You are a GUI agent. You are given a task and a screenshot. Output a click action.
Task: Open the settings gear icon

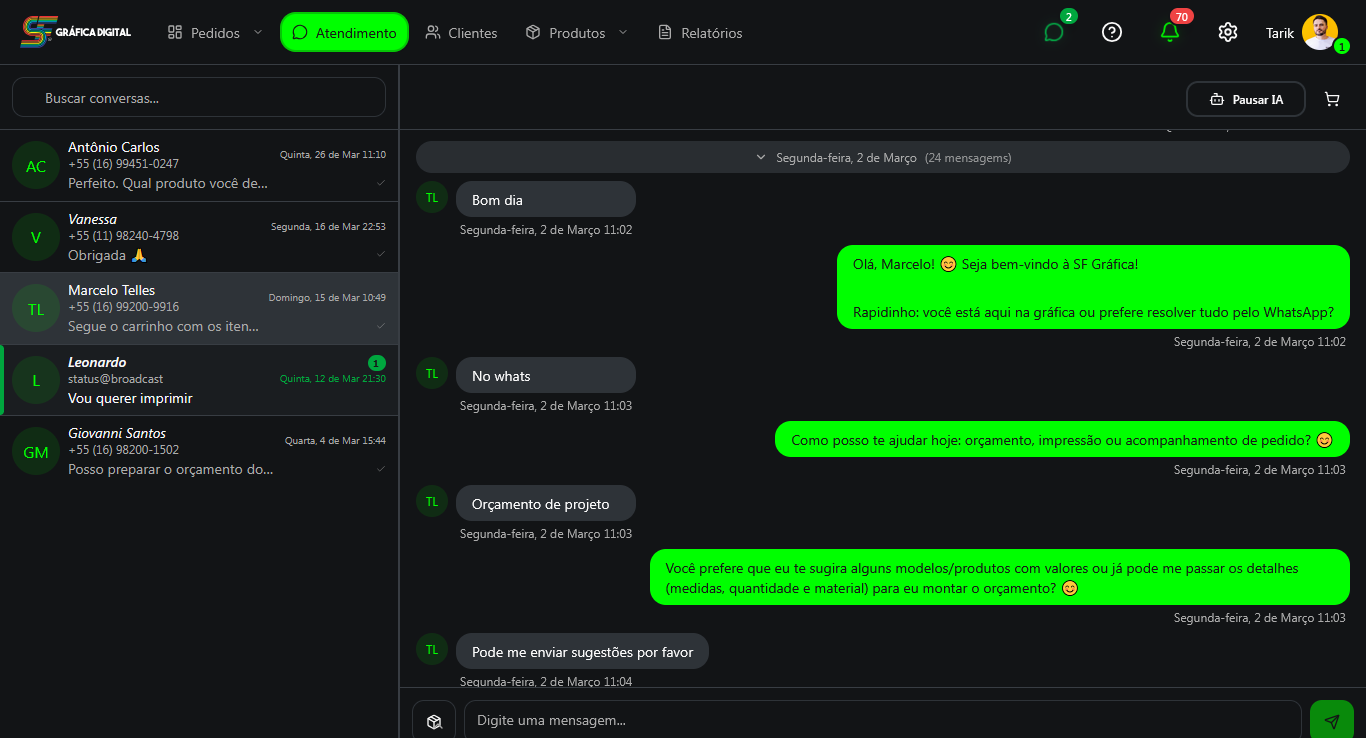pyautogui.click(x=1227, y=32)
